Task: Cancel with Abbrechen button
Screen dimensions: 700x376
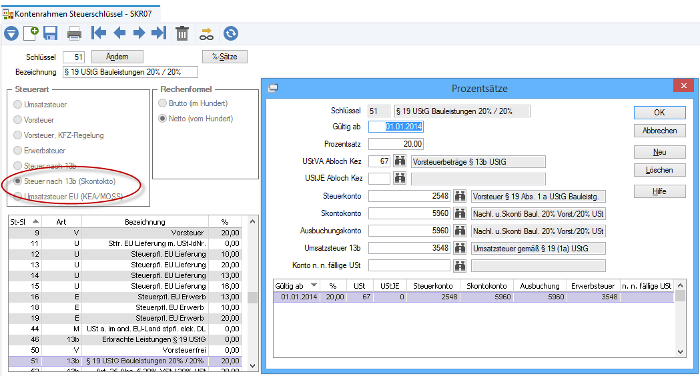Action: point(659,131)
